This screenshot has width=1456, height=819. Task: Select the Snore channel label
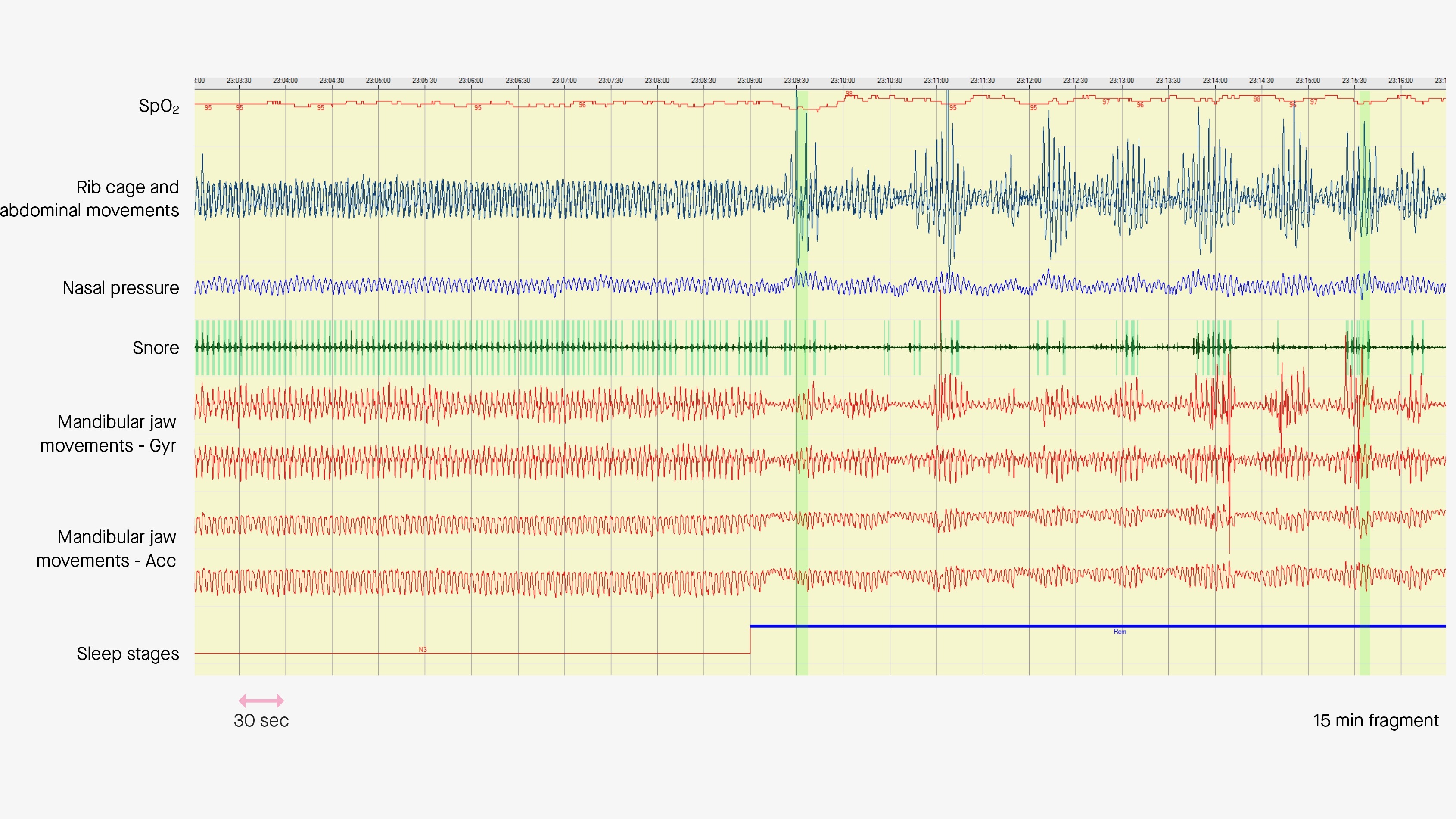pos(156,348)
